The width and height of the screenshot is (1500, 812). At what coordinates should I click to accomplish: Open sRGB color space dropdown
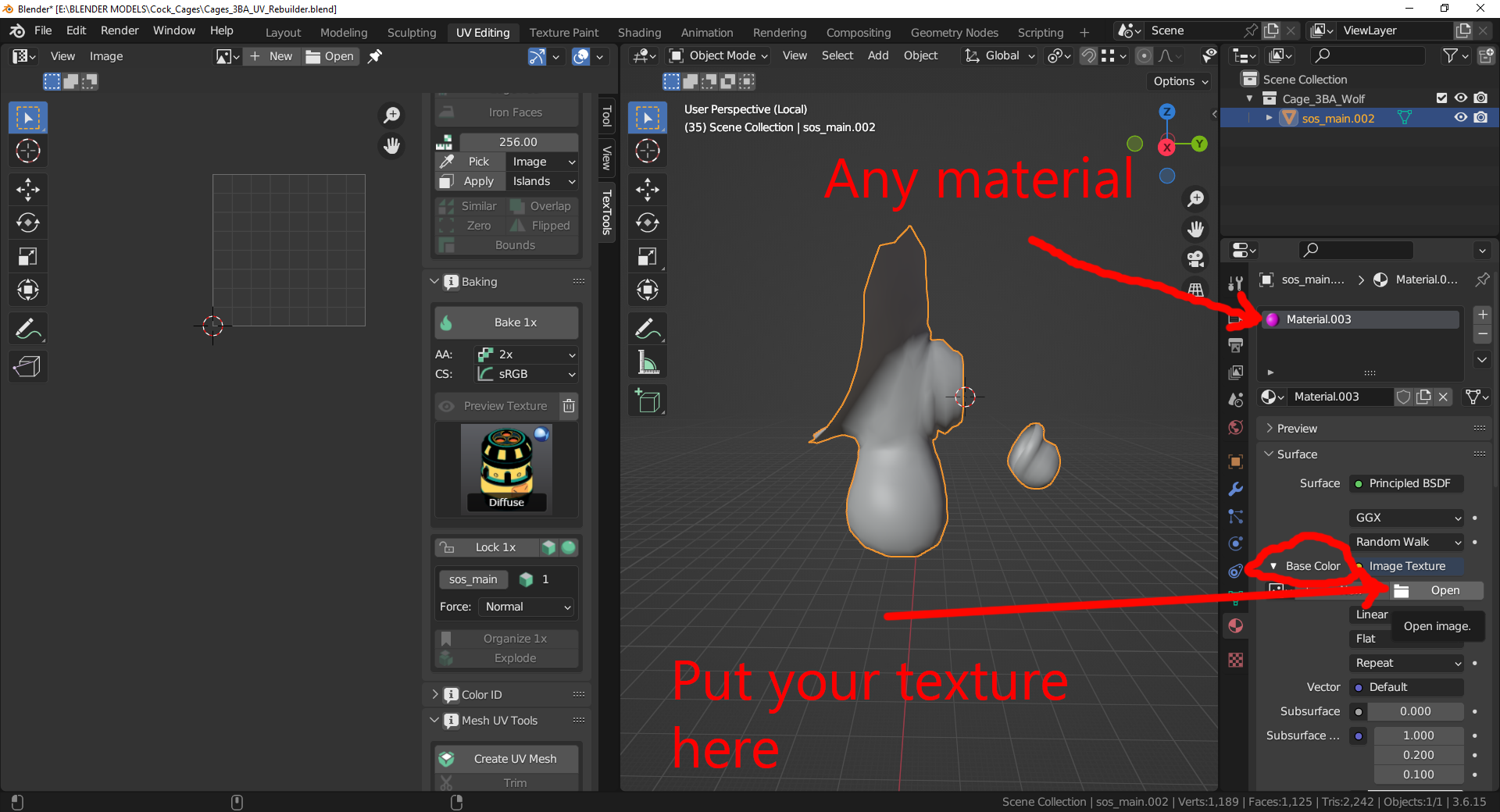coord(526,374)
